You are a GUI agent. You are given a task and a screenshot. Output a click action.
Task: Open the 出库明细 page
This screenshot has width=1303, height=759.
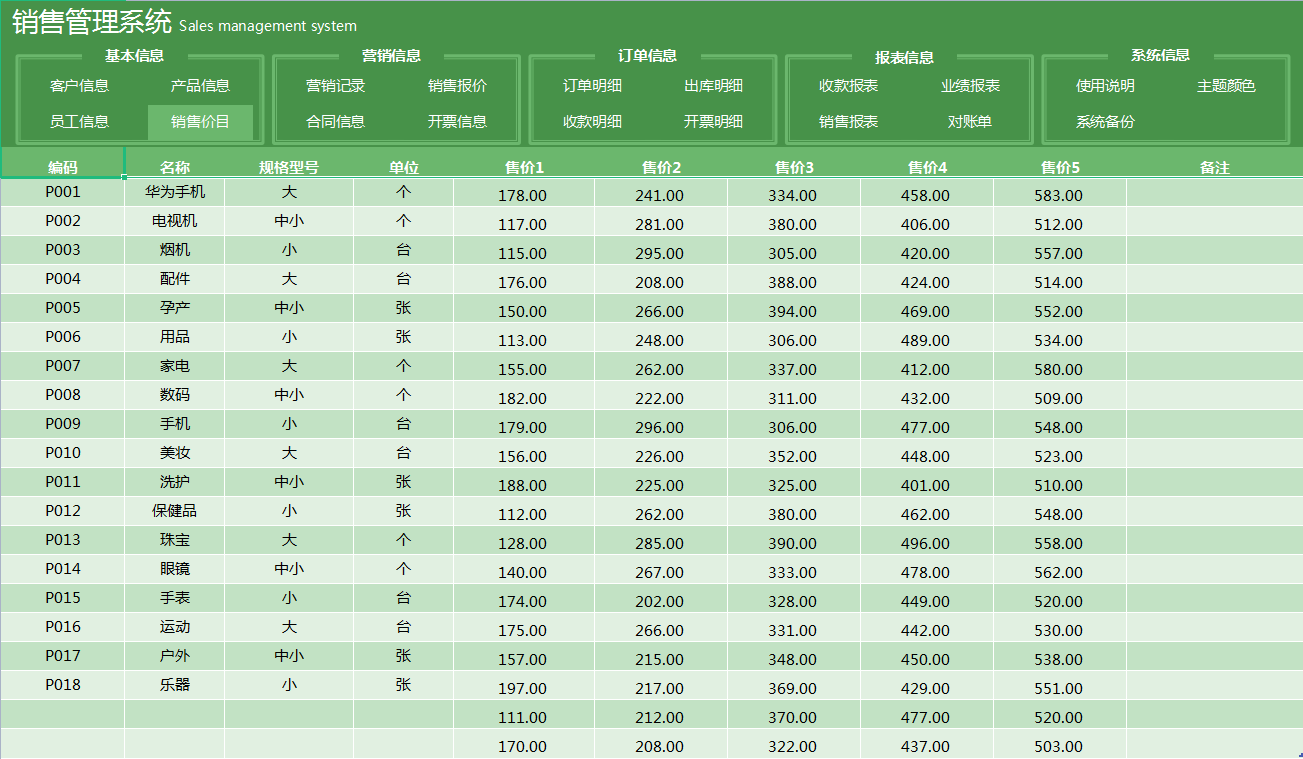[x=714, y=86]
